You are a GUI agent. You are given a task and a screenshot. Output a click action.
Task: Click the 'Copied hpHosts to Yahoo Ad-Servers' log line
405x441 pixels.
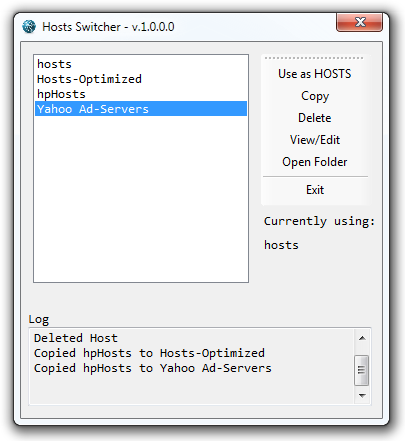(153, 368)
